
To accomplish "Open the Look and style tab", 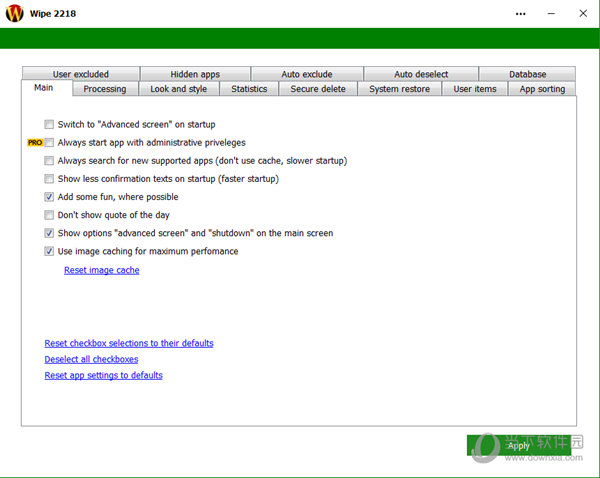I will point(179,89).
